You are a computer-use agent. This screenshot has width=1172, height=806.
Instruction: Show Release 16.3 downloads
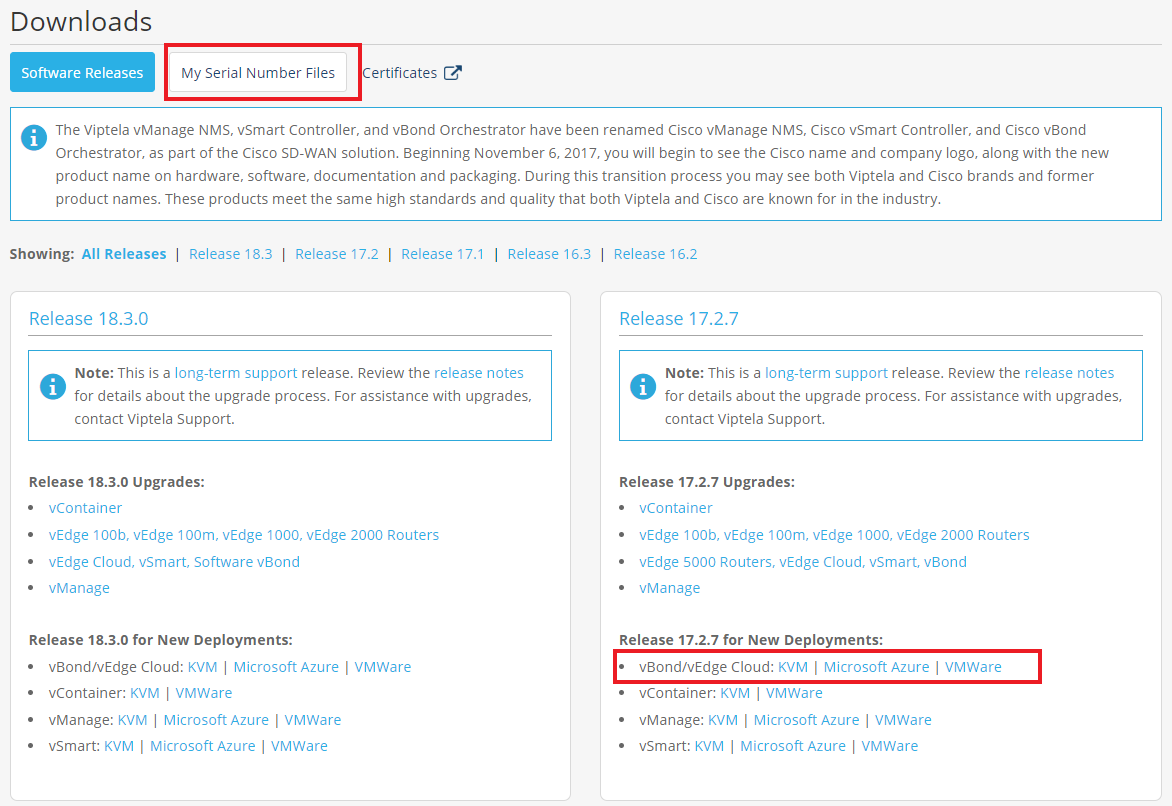coord(549,254)
